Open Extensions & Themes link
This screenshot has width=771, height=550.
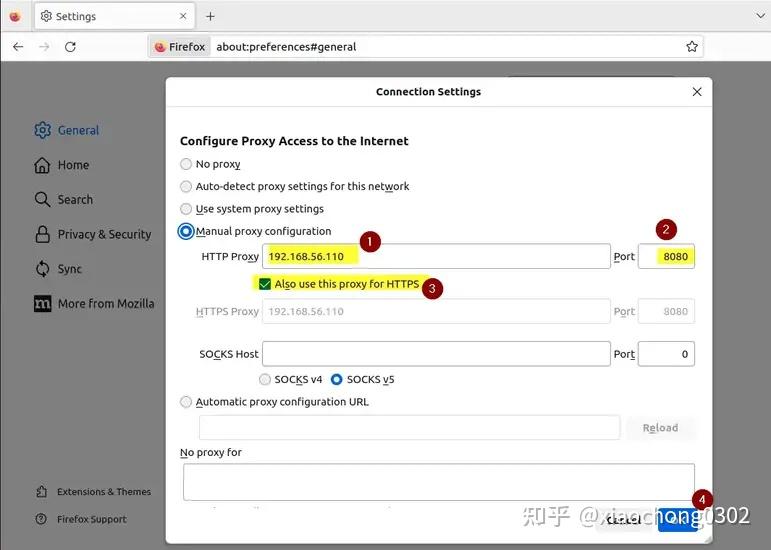[93, 492]
